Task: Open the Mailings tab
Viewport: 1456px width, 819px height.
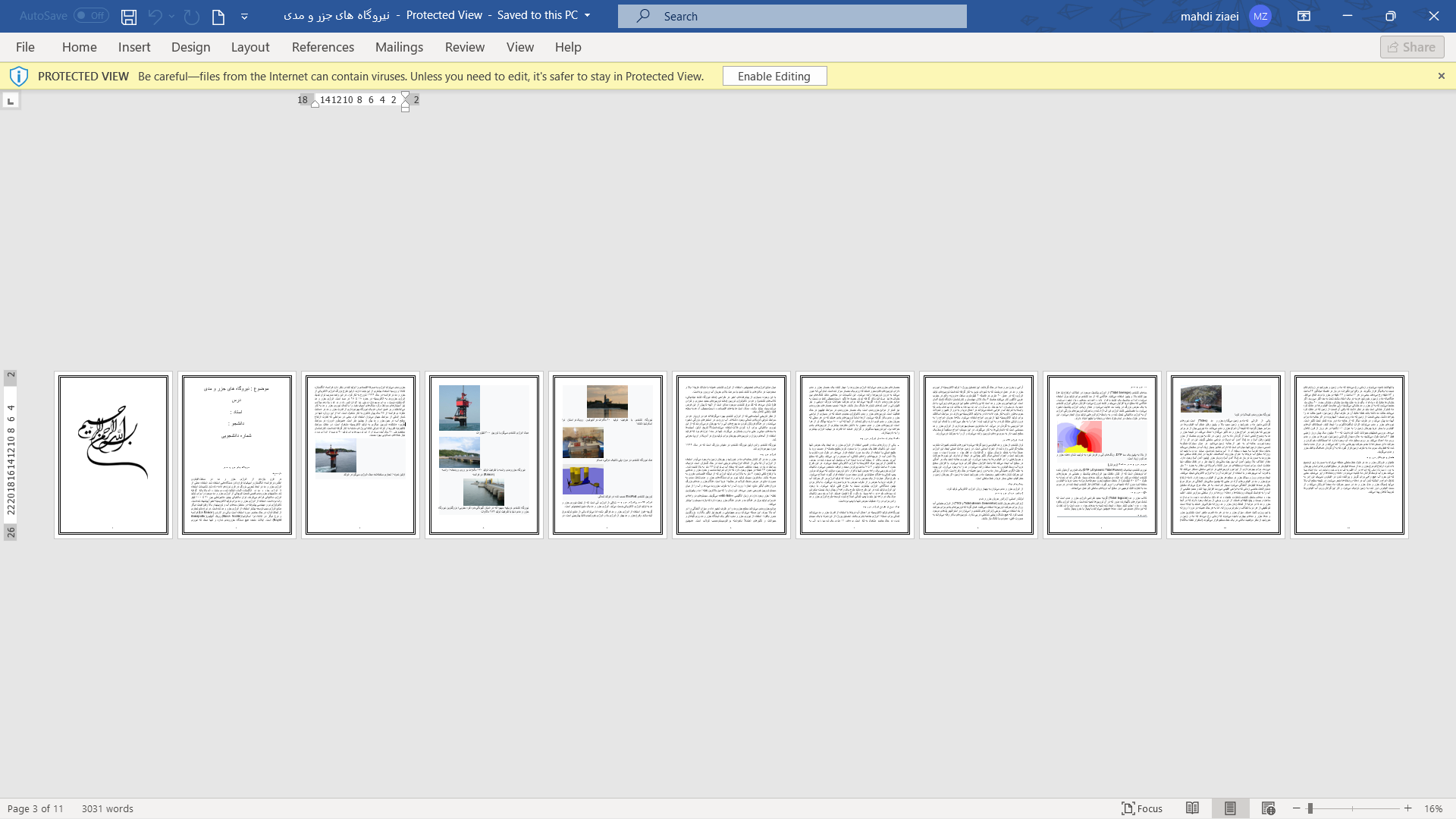Action: 400,47
